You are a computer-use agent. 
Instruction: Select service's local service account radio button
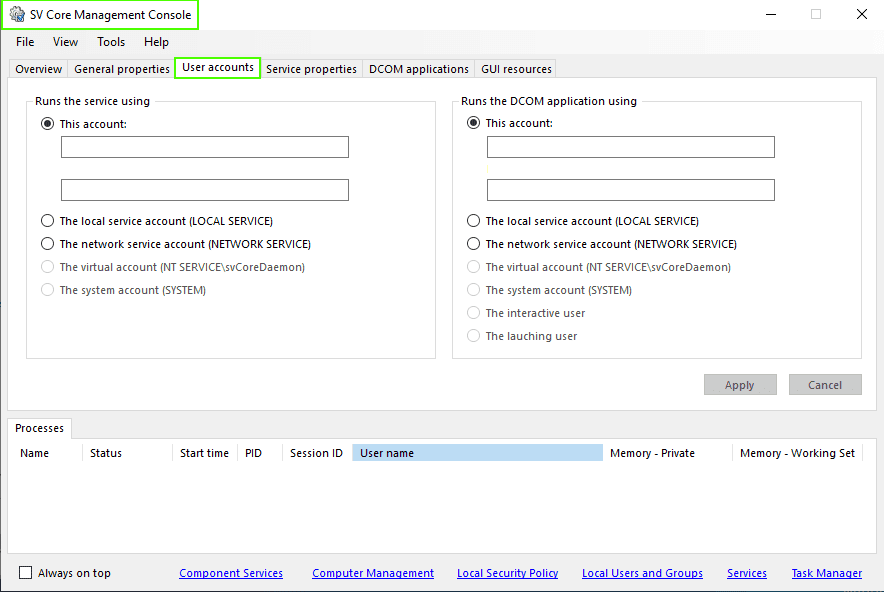[x=48, y=221]
